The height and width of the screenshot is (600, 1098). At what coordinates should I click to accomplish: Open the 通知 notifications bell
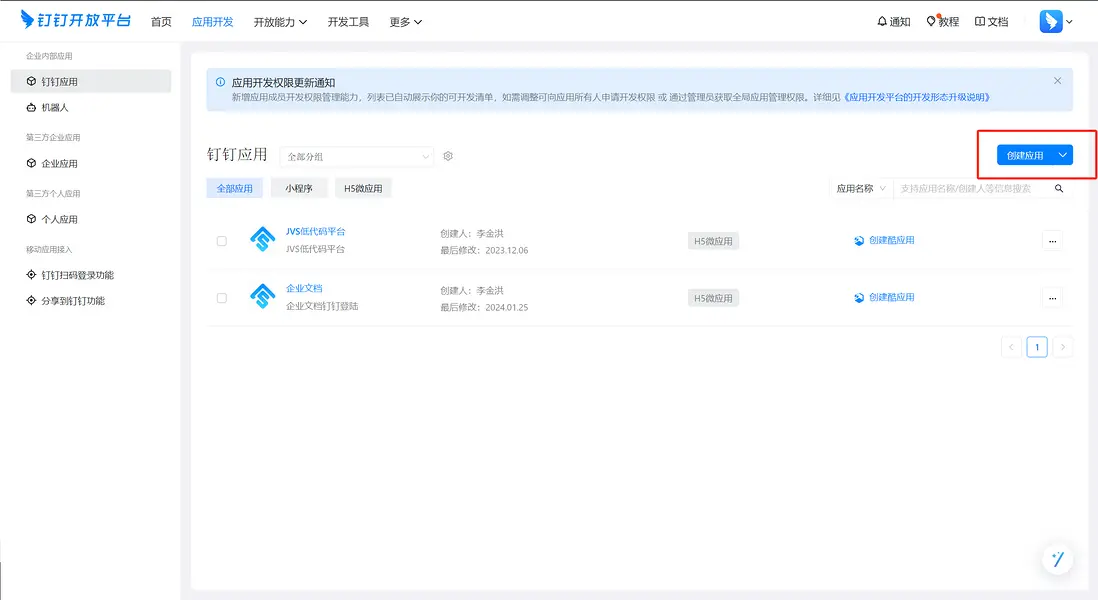click(892, 20)
